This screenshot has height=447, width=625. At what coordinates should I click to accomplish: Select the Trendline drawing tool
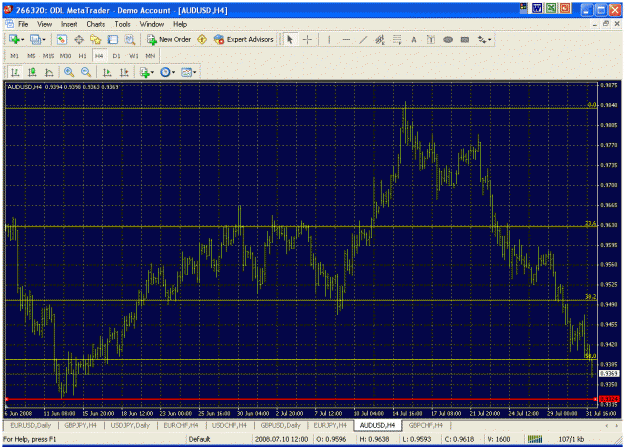363,39
